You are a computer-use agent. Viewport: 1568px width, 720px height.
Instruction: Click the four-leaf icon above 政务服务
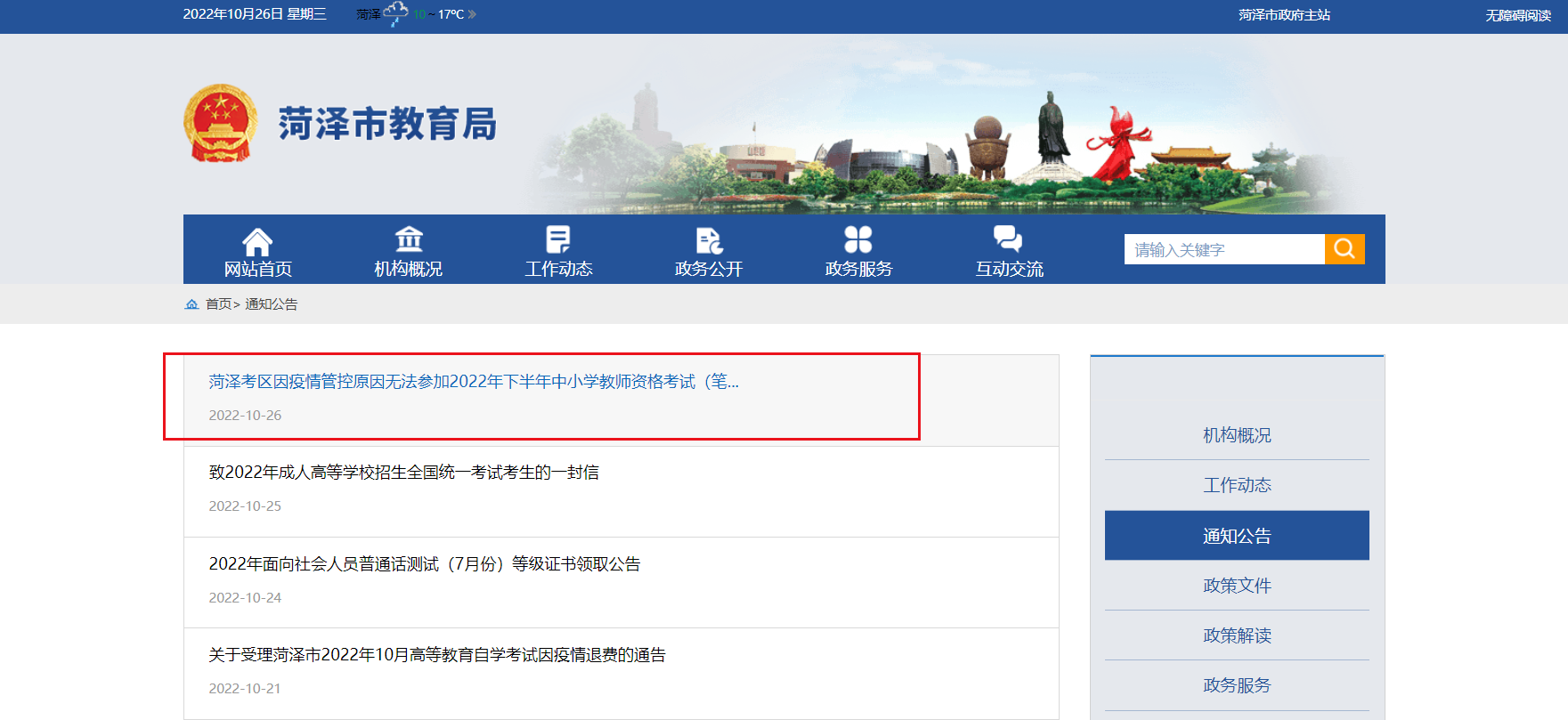click(x=858, y=239)
